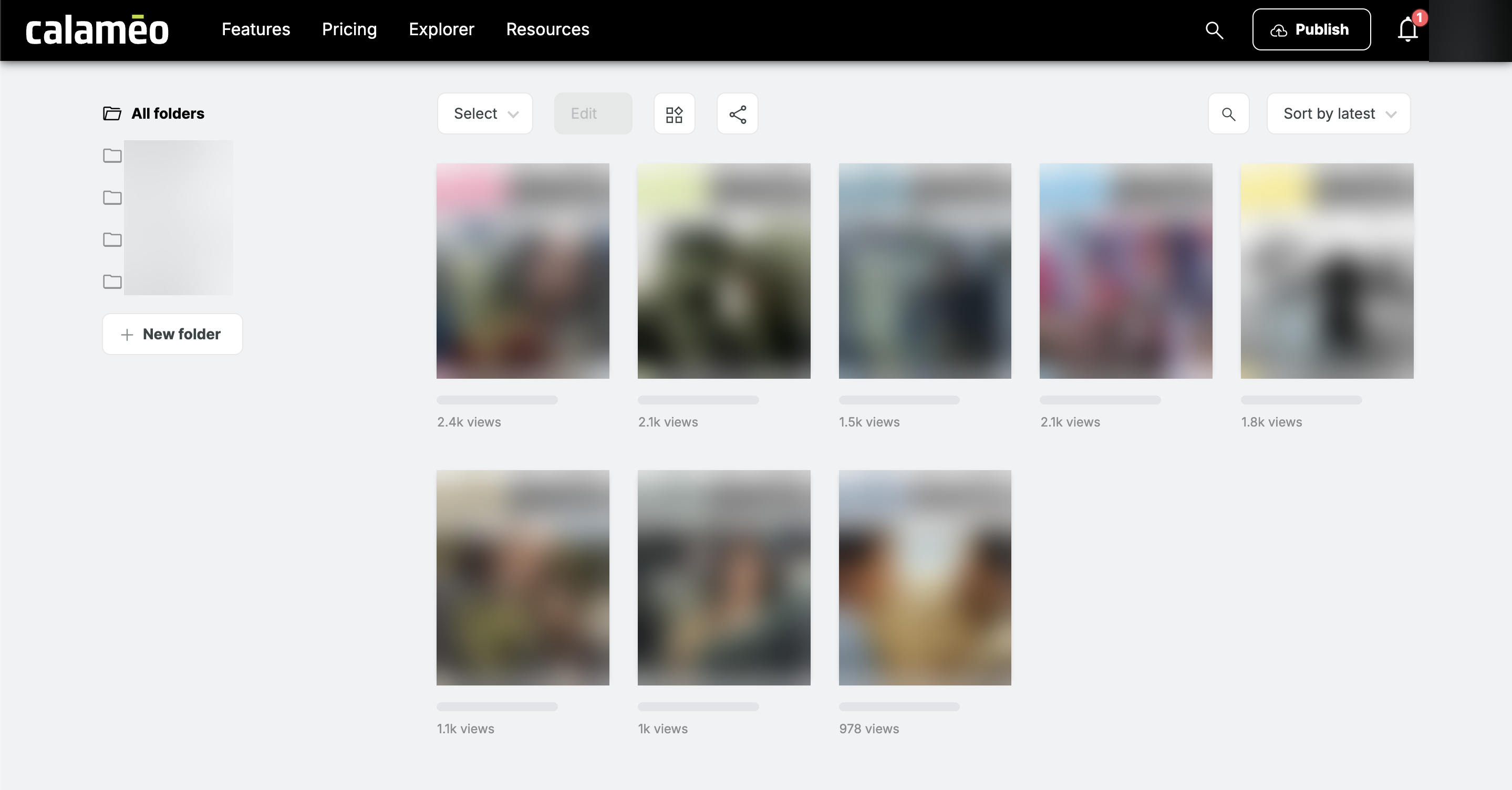Click the '978 views' text

tap(869, 729)
